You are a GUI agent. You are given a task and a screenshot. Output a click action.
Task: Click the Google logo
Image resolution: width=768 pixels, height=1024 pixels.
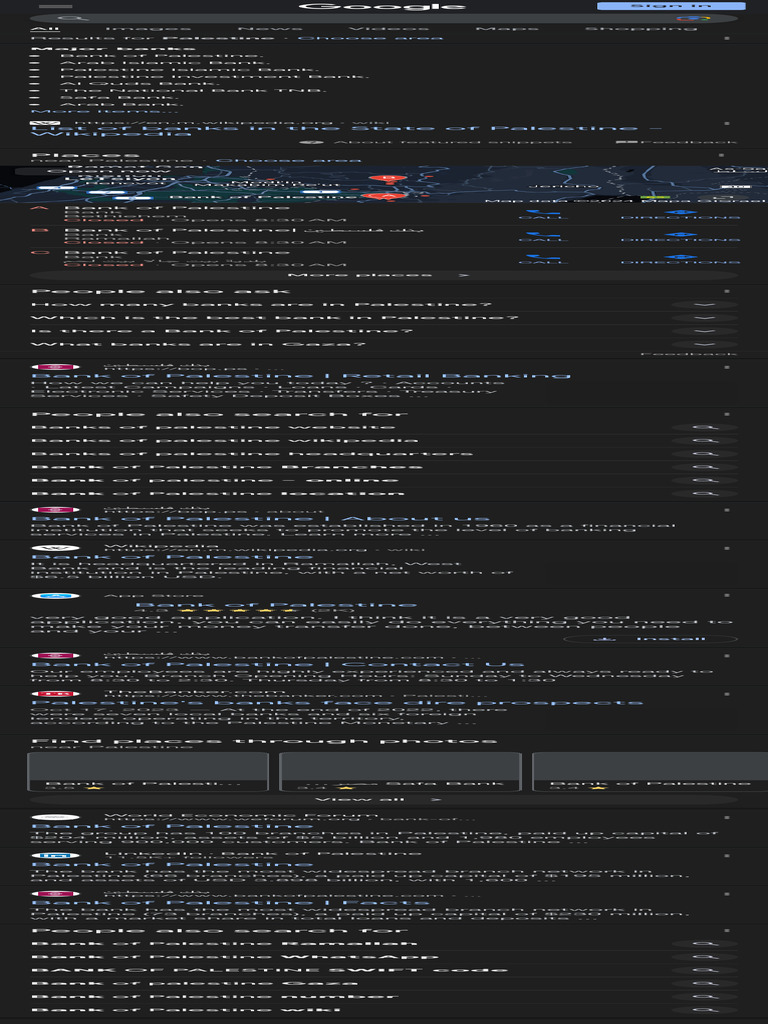pos(382,7)
